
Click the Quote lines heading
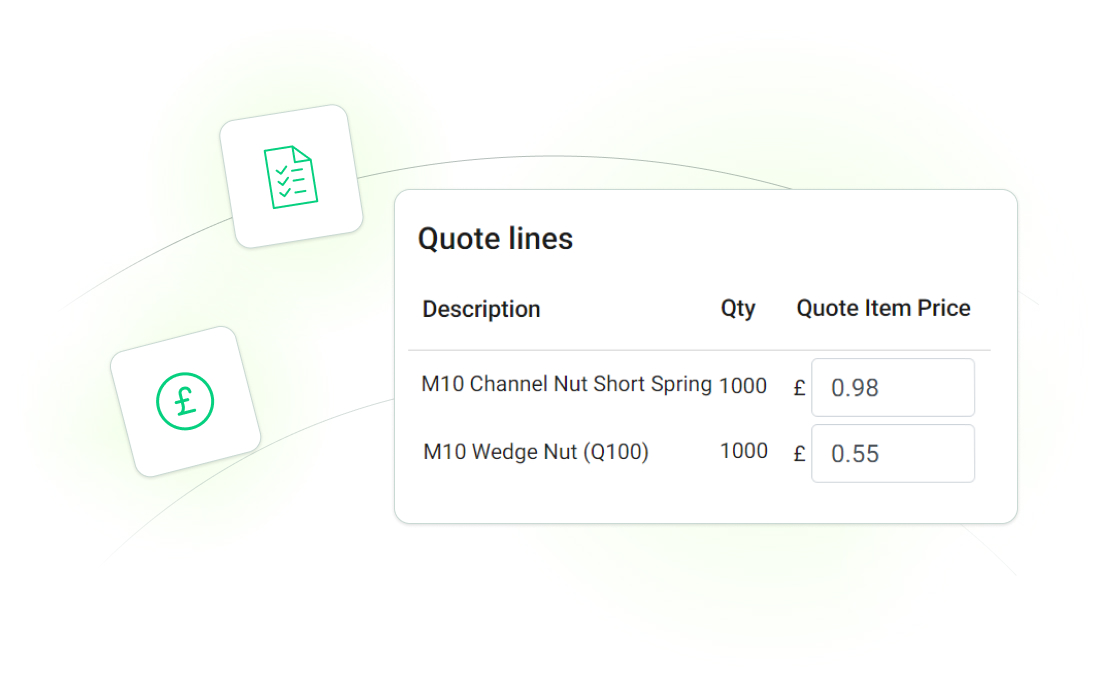click(496, 239)
